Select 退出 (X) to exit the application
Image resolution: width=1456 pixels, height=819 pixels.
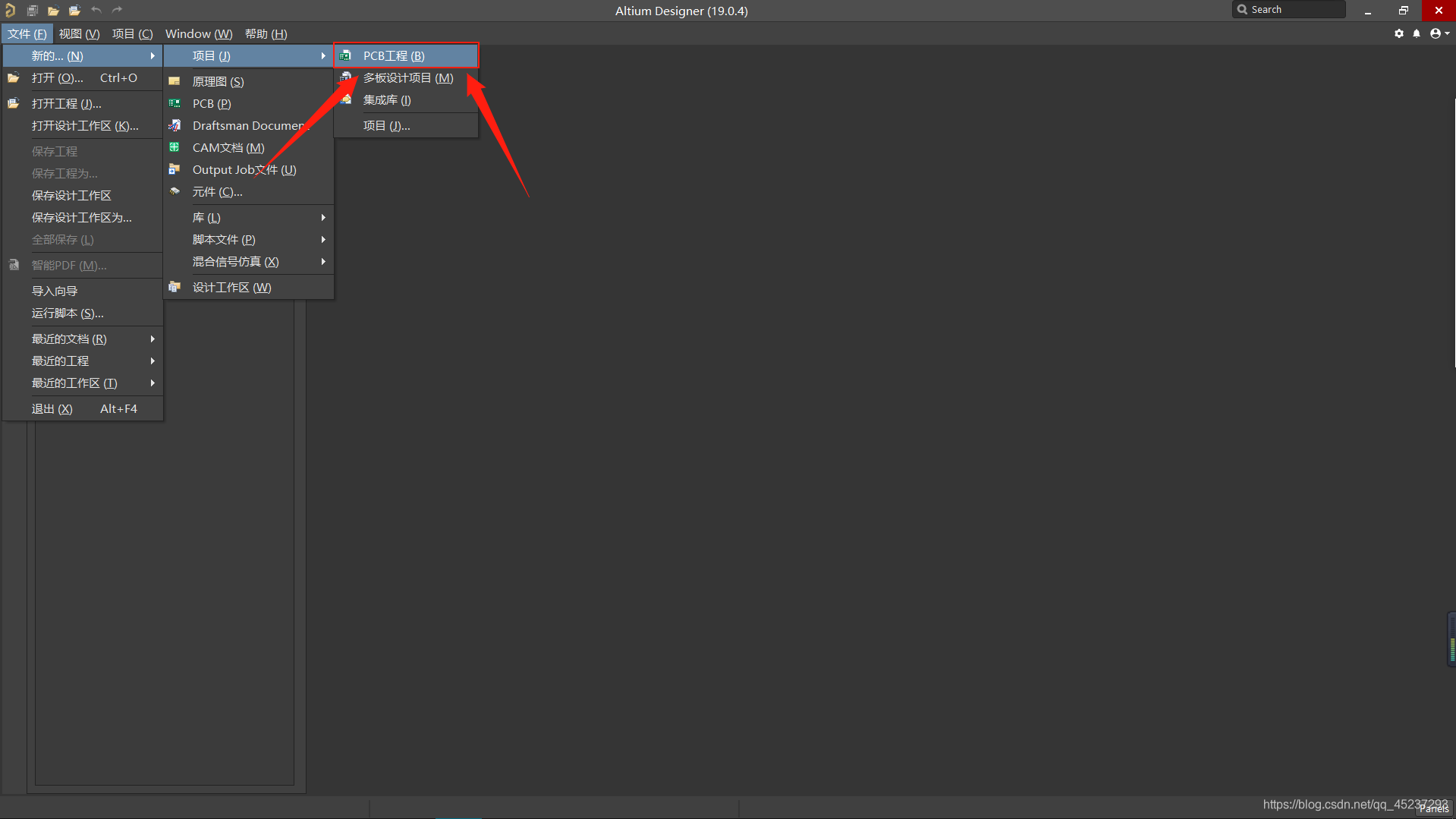pos(52,409)
